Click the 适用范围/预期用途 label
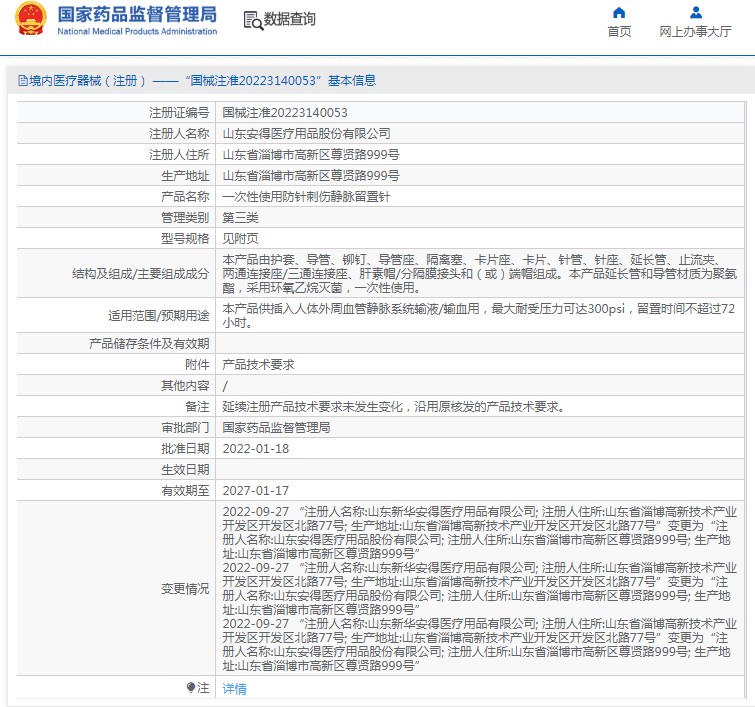Image resolution: width=755 pixels, height=707 pixels. click(x=159, y=315)
